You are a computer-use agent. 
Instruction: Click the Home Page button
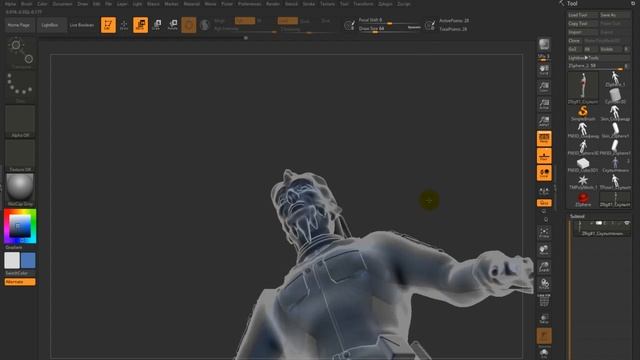pyautogui.click(x=19, y=25)
